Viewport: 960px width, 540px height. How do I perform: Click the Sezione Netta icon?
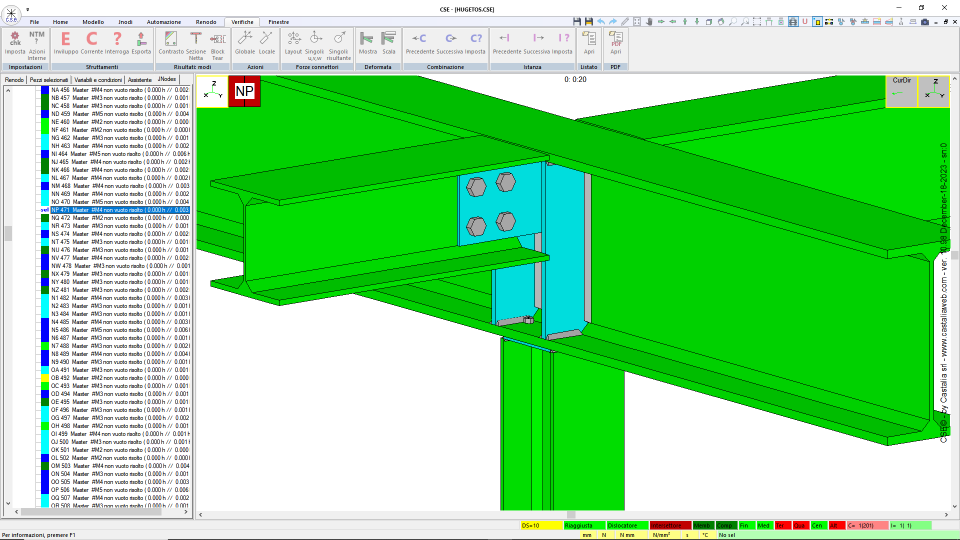[x=196, y=44]
